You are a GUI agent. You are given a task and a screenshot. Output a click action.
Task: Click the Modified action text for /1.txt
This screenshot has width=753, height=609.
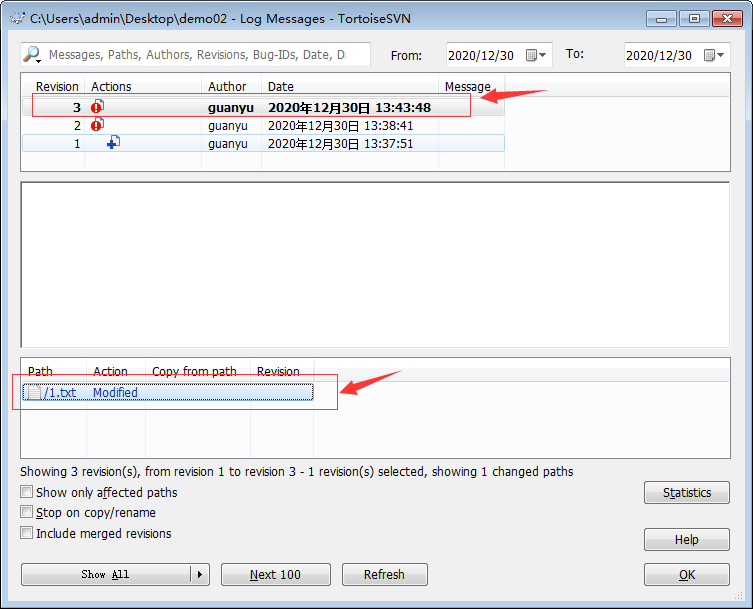[115, 392]
